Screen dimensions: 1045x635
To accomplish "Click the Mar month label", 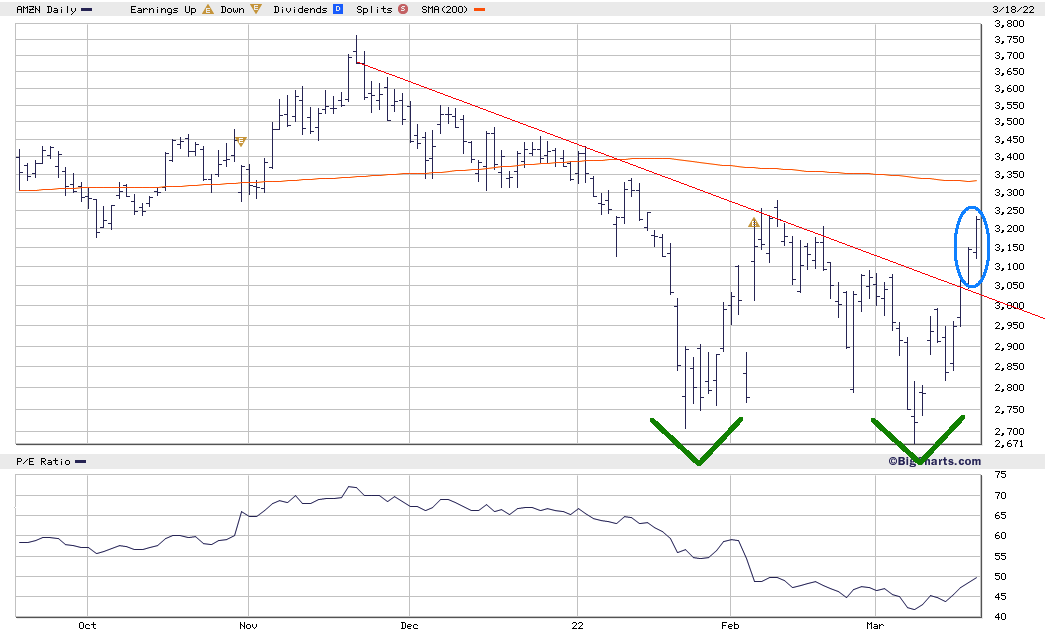I will [875, 625].
